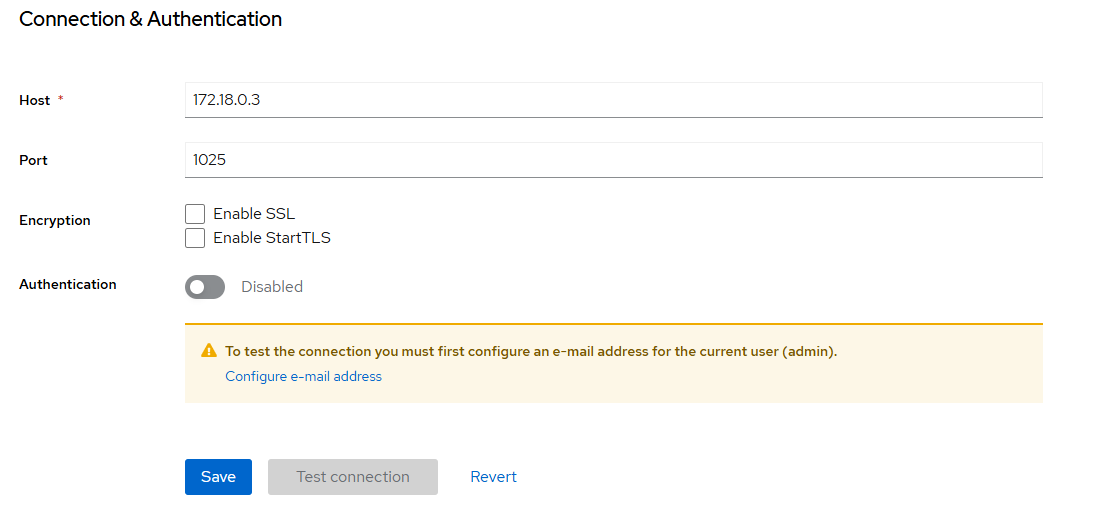Viewport: 1097px width, 512px height.
Task: Click the Host input field
Action: [x=614, y=100]
